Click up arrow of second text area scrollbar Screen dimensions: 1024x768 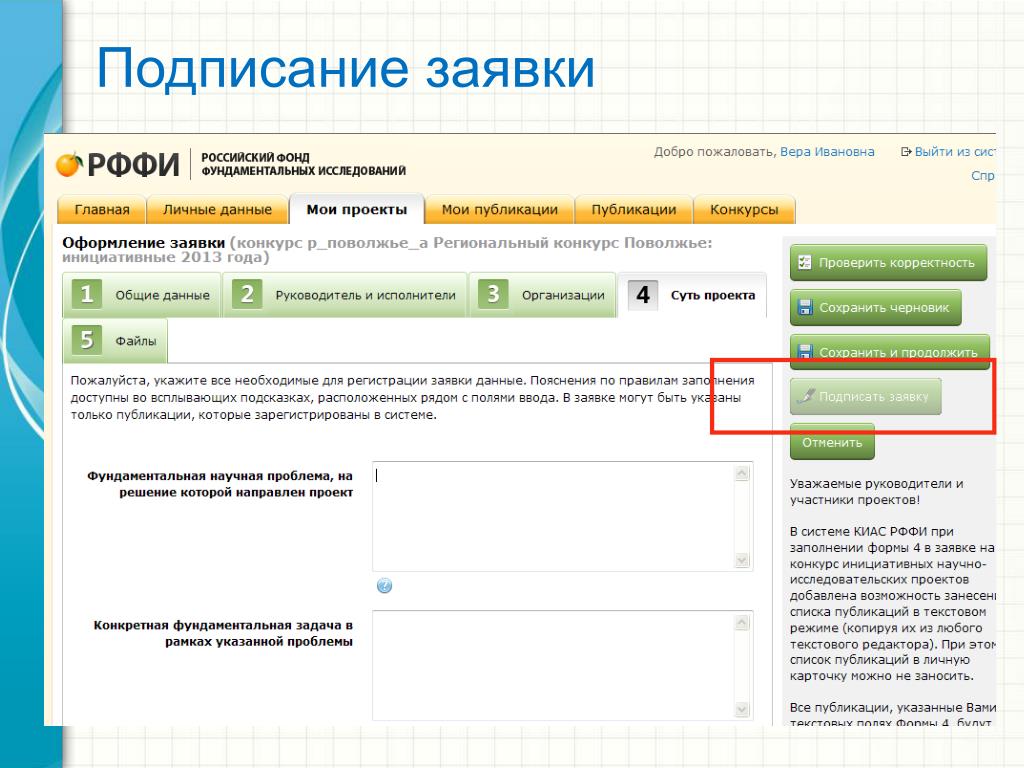(x=742, y=622)
